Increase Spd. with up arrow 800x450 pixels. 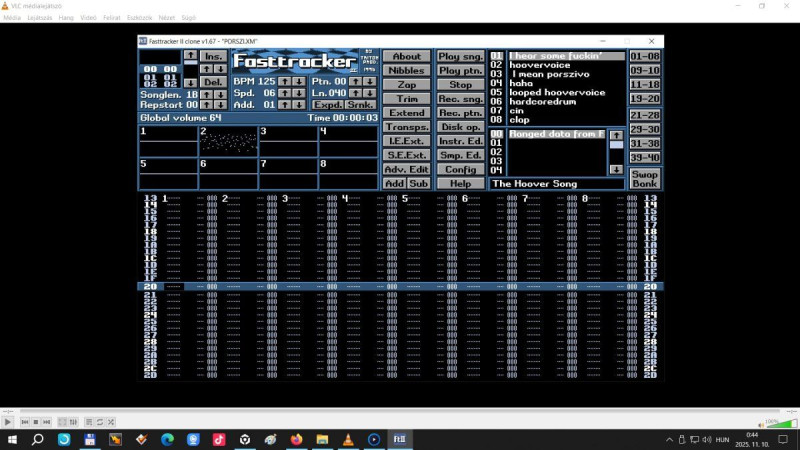285,93
